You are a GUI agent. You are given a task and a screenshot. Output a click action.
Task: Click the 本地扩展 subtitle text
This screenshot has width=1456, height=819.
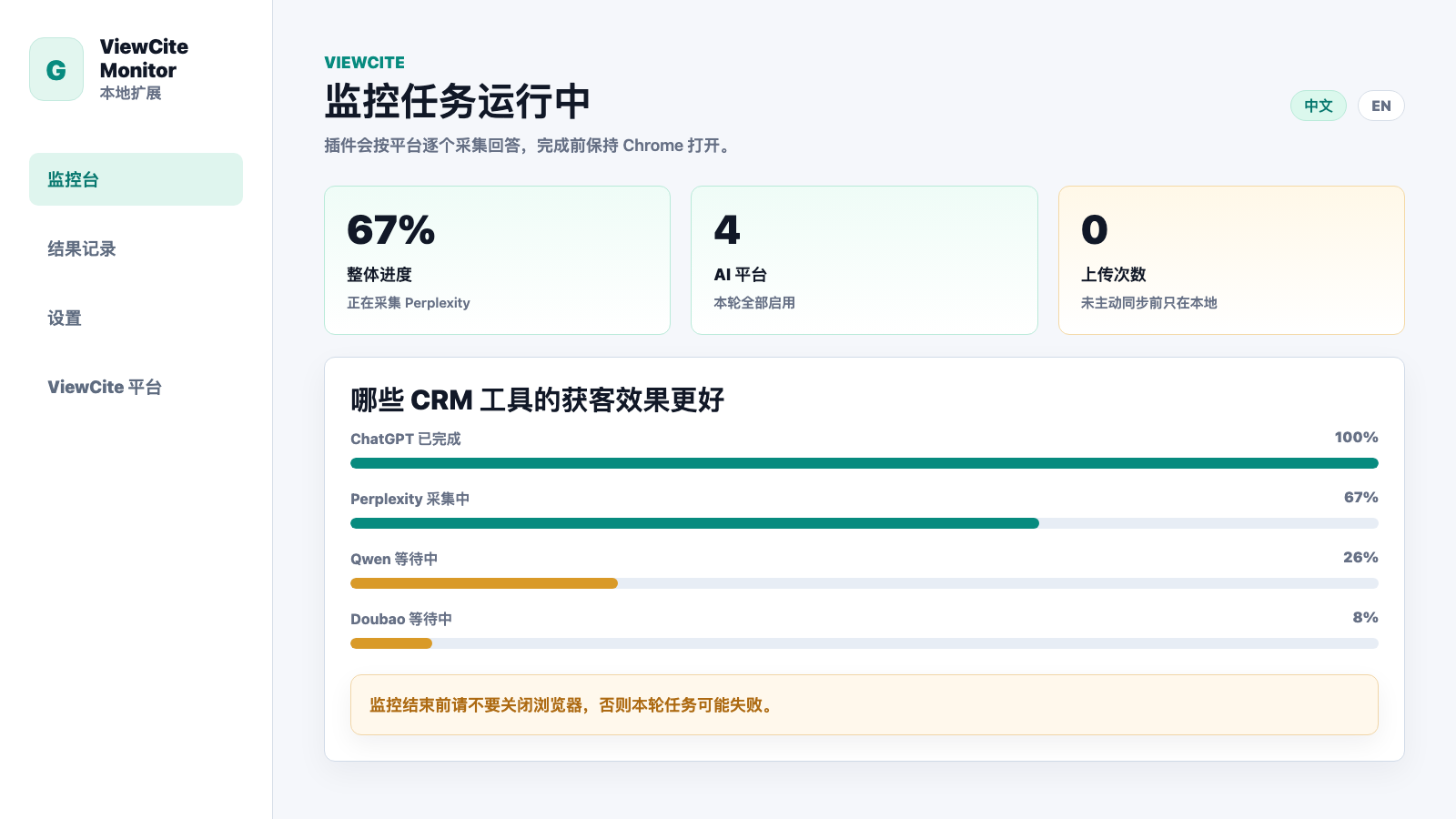point(130,93)
